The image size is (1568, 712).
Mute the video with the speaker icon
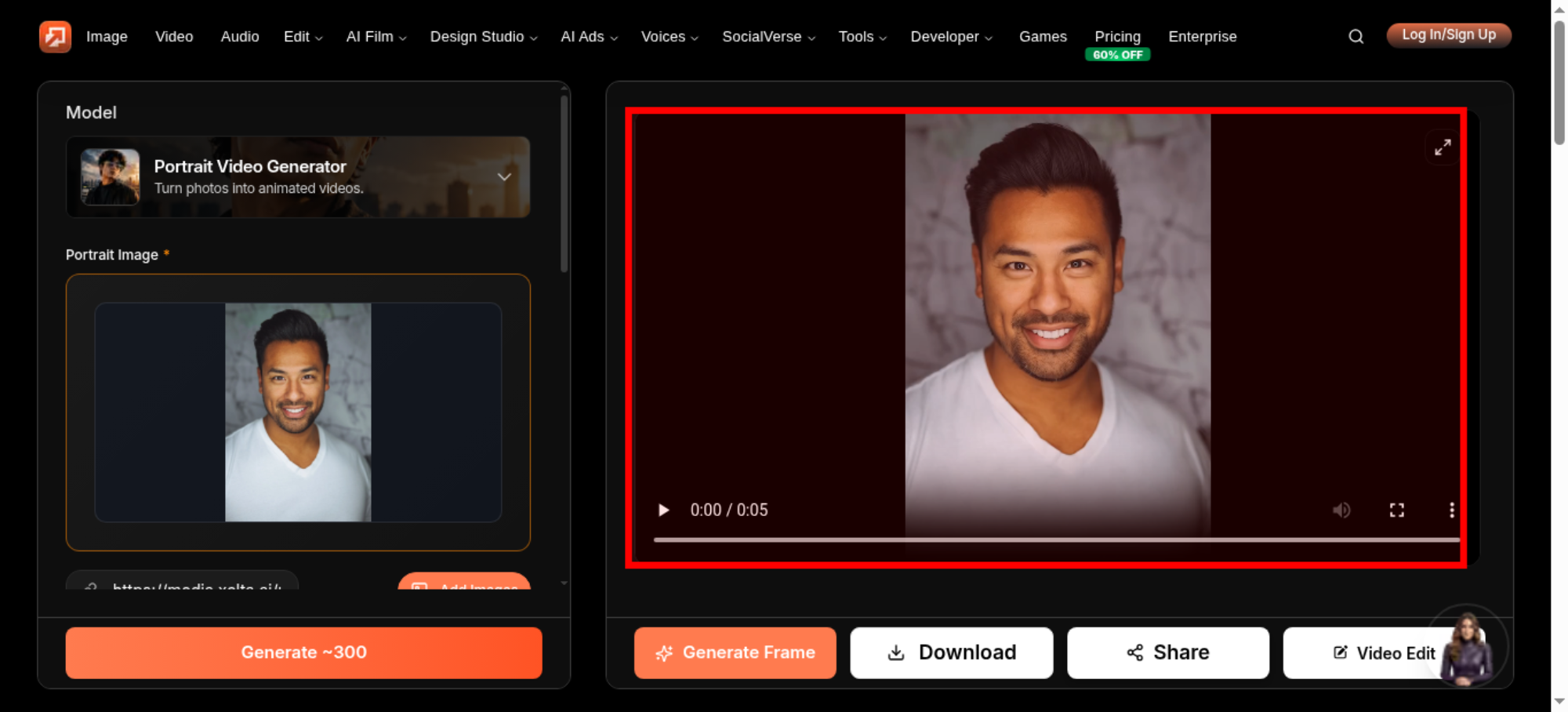pyautogui.click(x=1341, y=510)
